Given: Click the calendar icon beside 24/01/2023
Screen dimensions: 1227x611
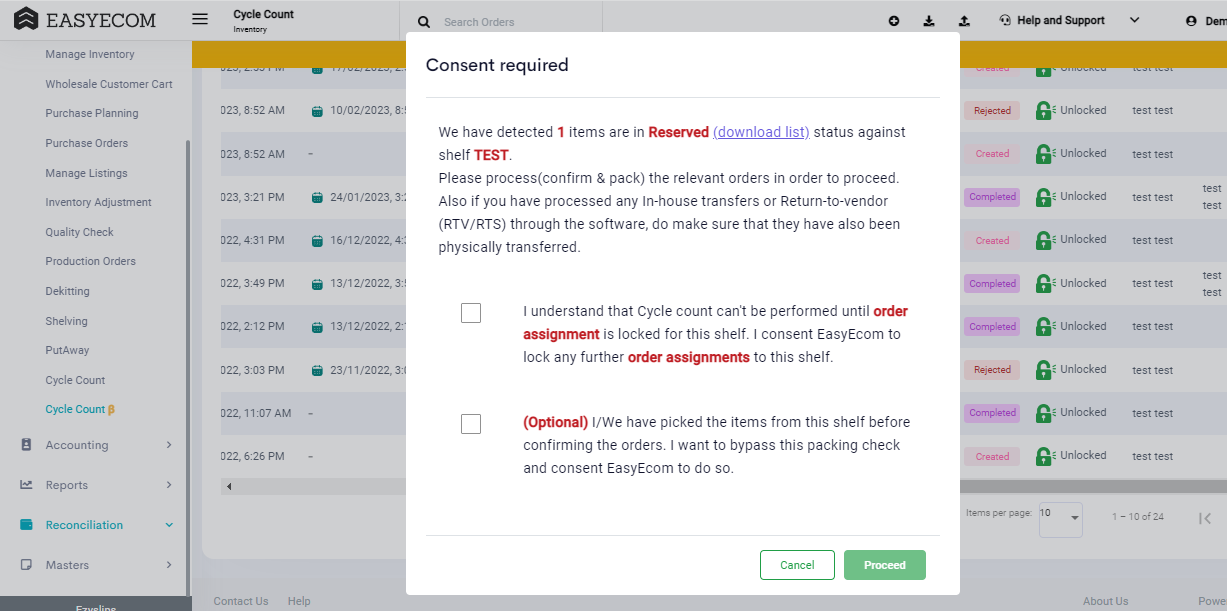Looking at the screenshot, I should pos(317,197).
